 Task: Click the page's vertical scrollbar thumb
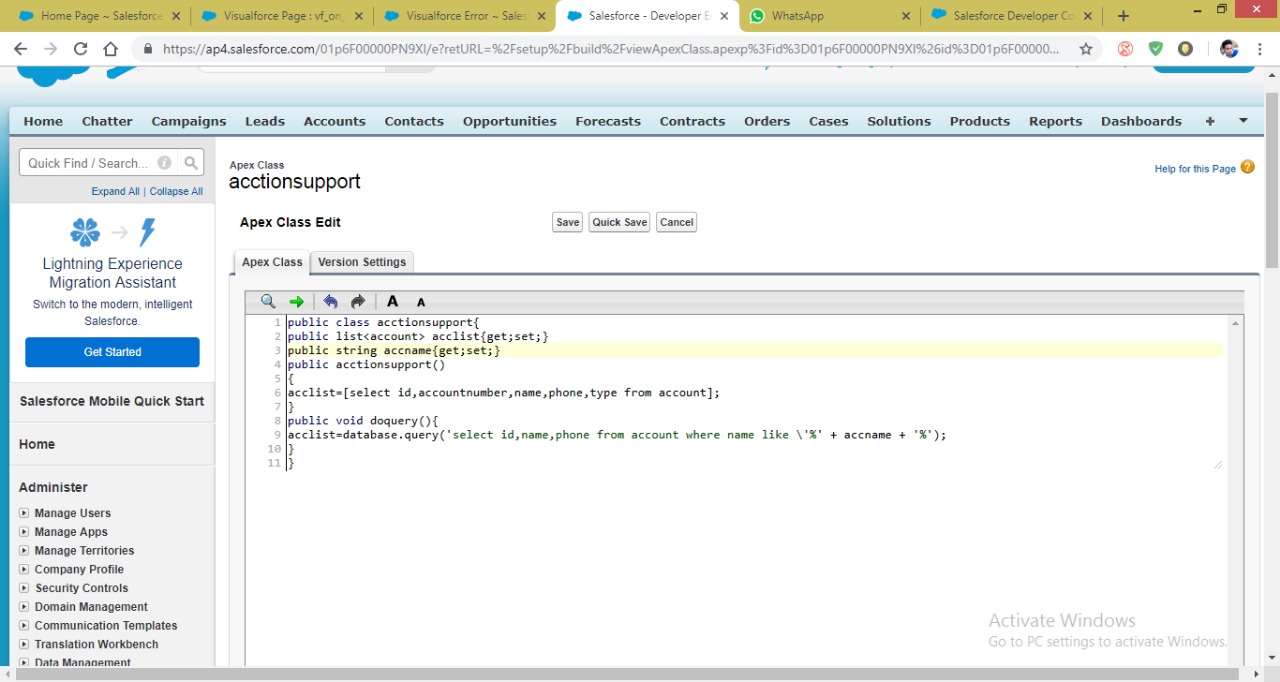[1271, 180]
